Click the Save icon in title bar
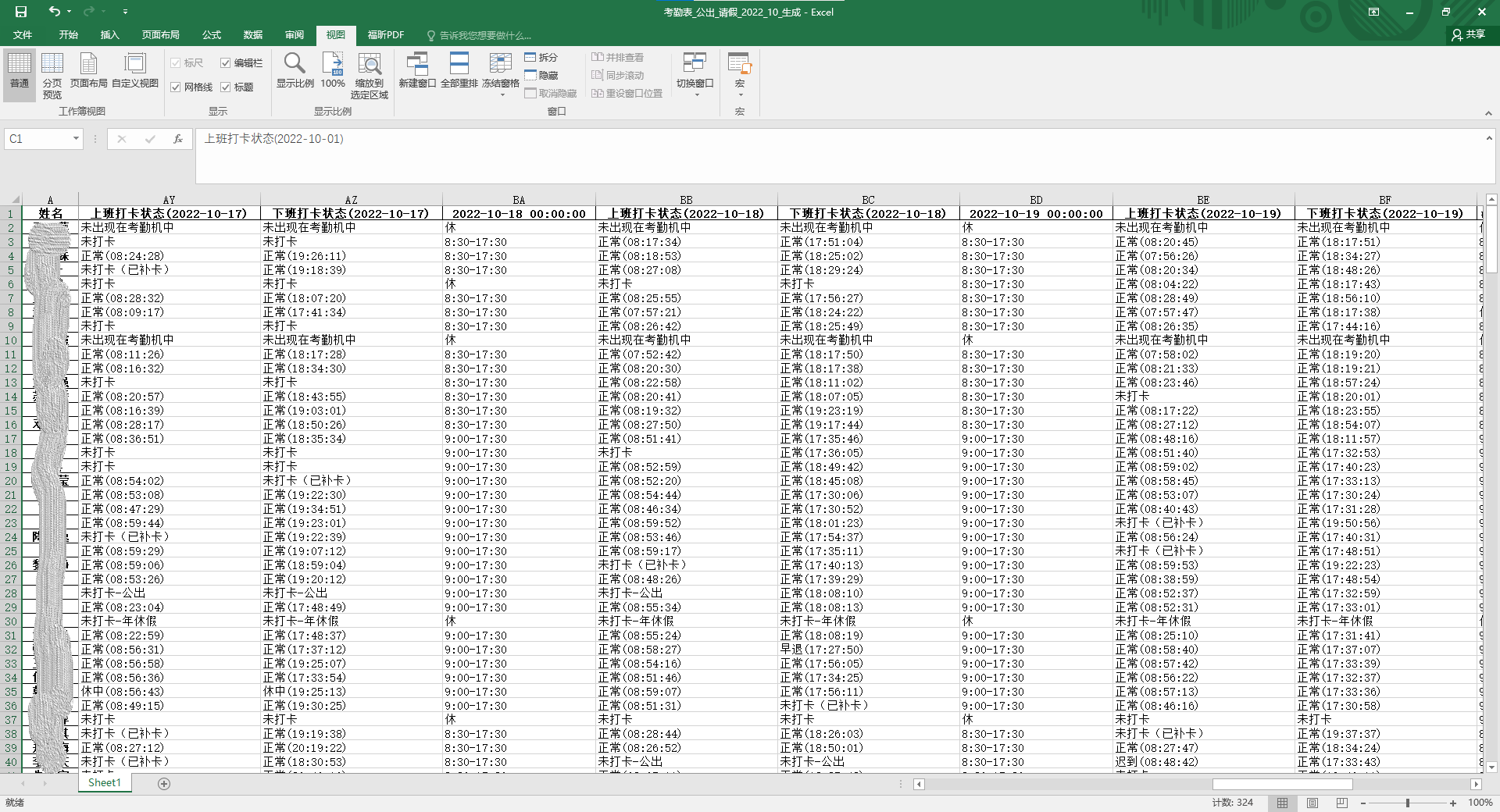Viewport: 1500px width, 812px height. pyautogui.click(x=21, y=12)
